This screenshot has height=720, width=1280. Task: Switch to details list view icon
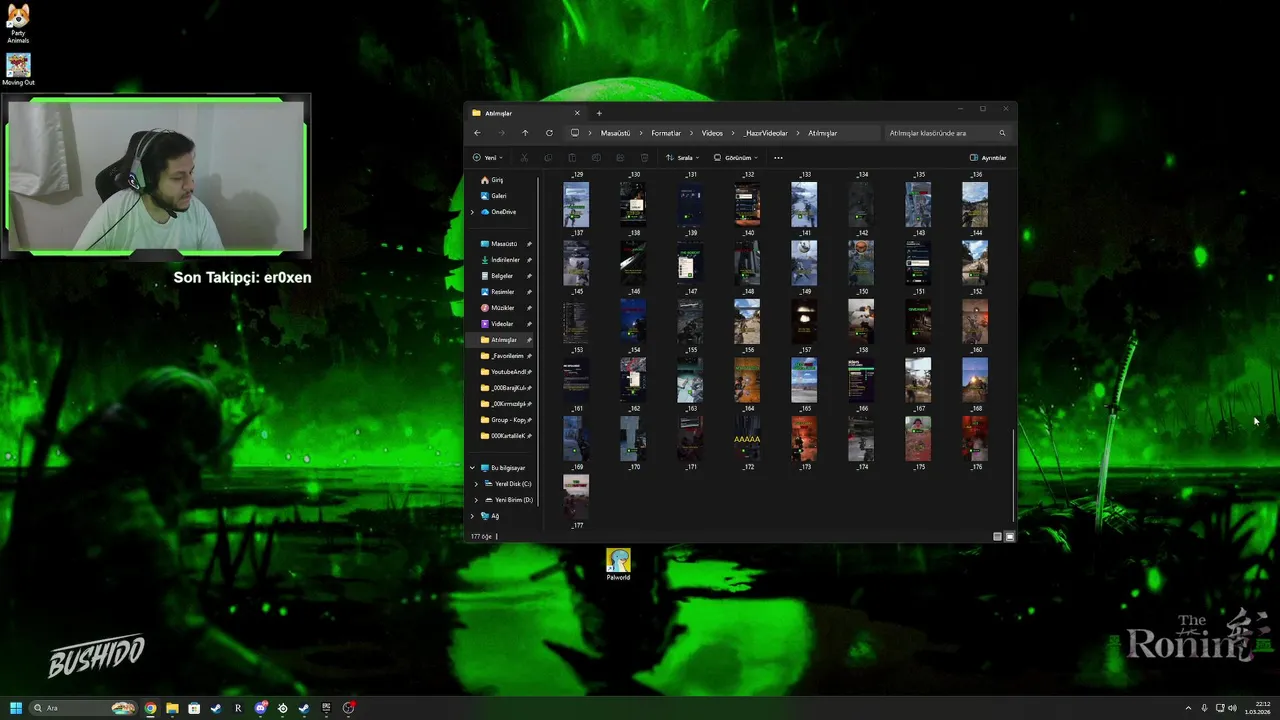point(997,537)
